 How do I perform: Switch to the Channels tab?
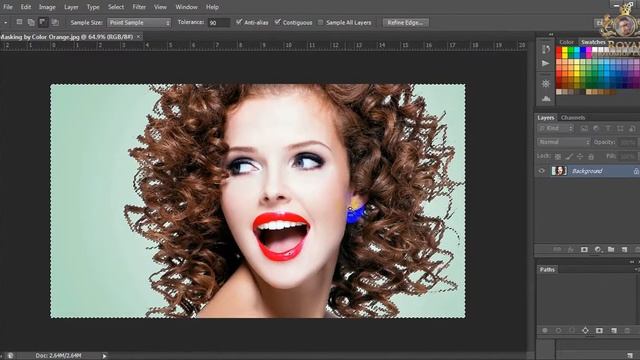(x=573, y=118)
